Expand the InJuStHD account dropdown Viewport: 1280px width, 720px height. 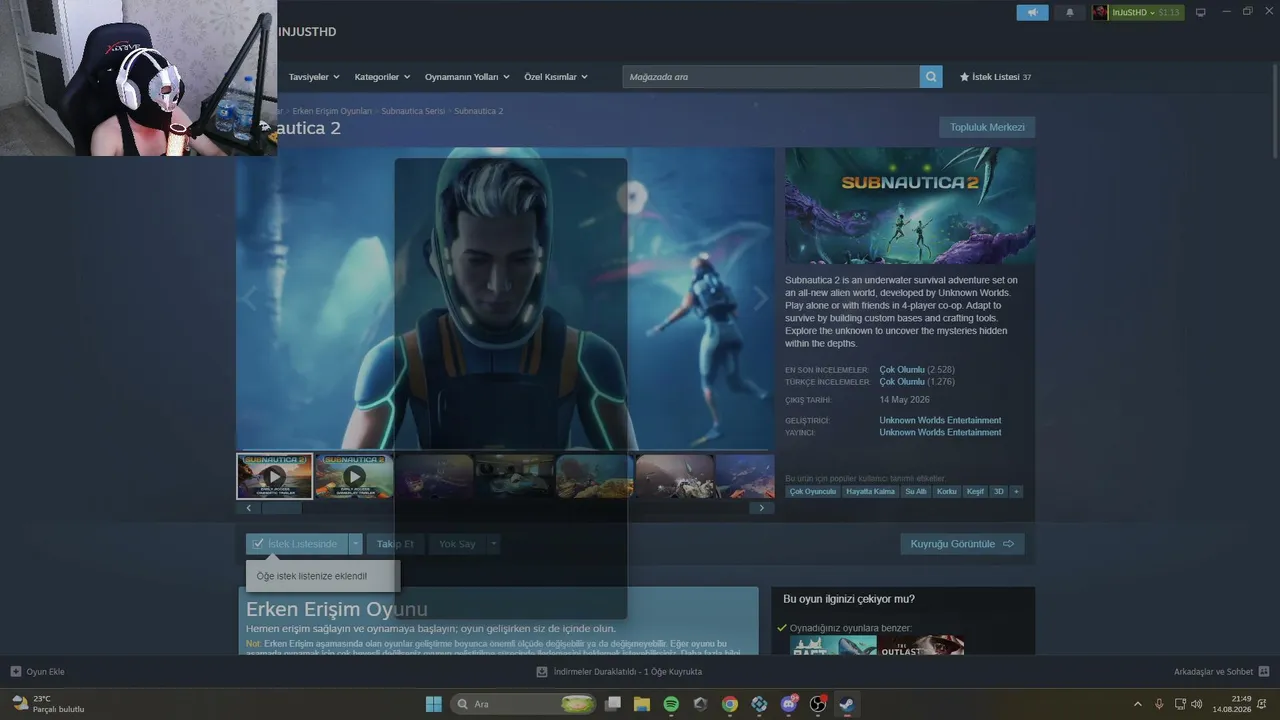[1151, 13]
